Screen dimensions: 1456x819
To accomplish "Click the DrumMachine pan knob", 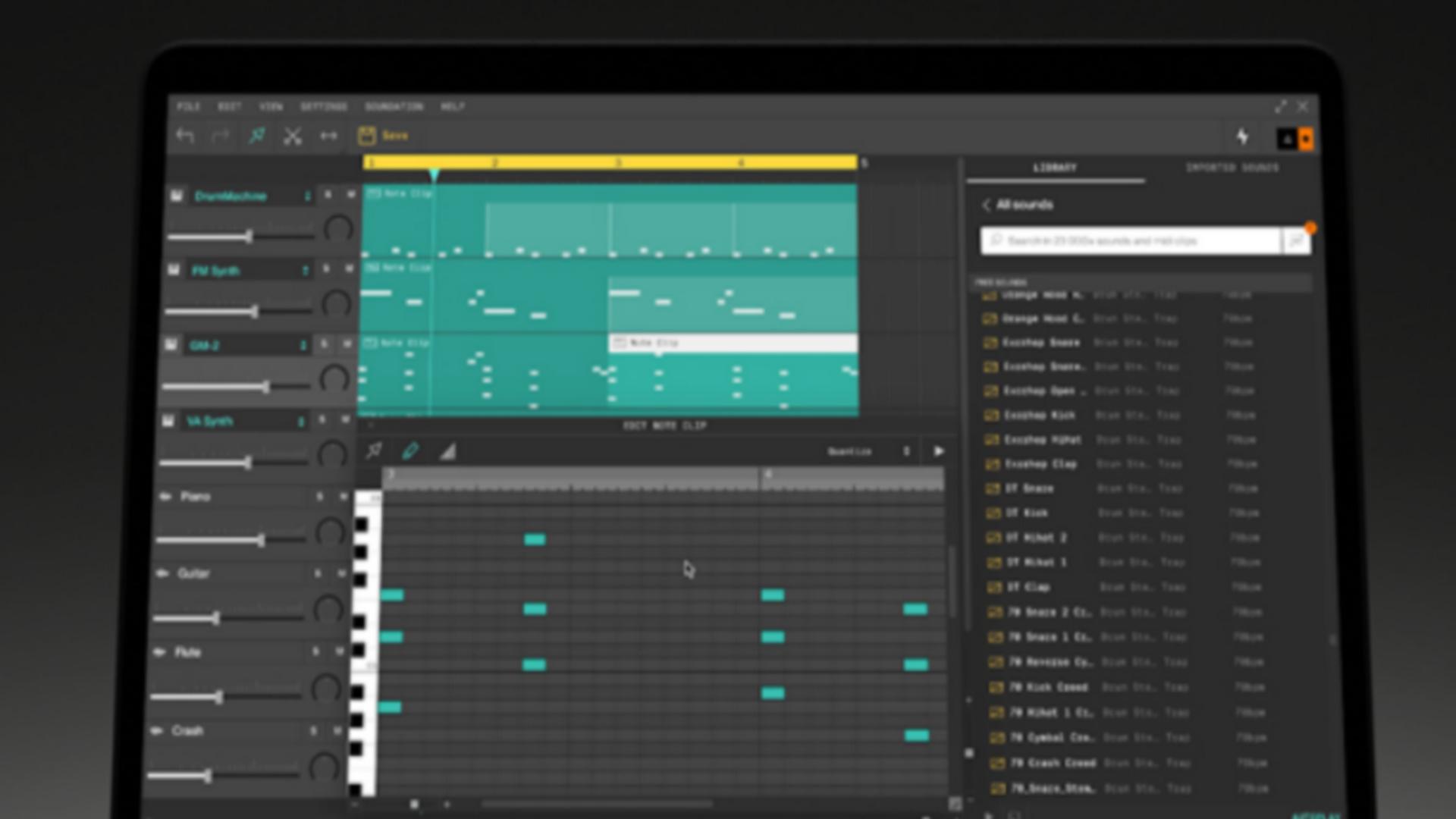I will coord(338,229).
